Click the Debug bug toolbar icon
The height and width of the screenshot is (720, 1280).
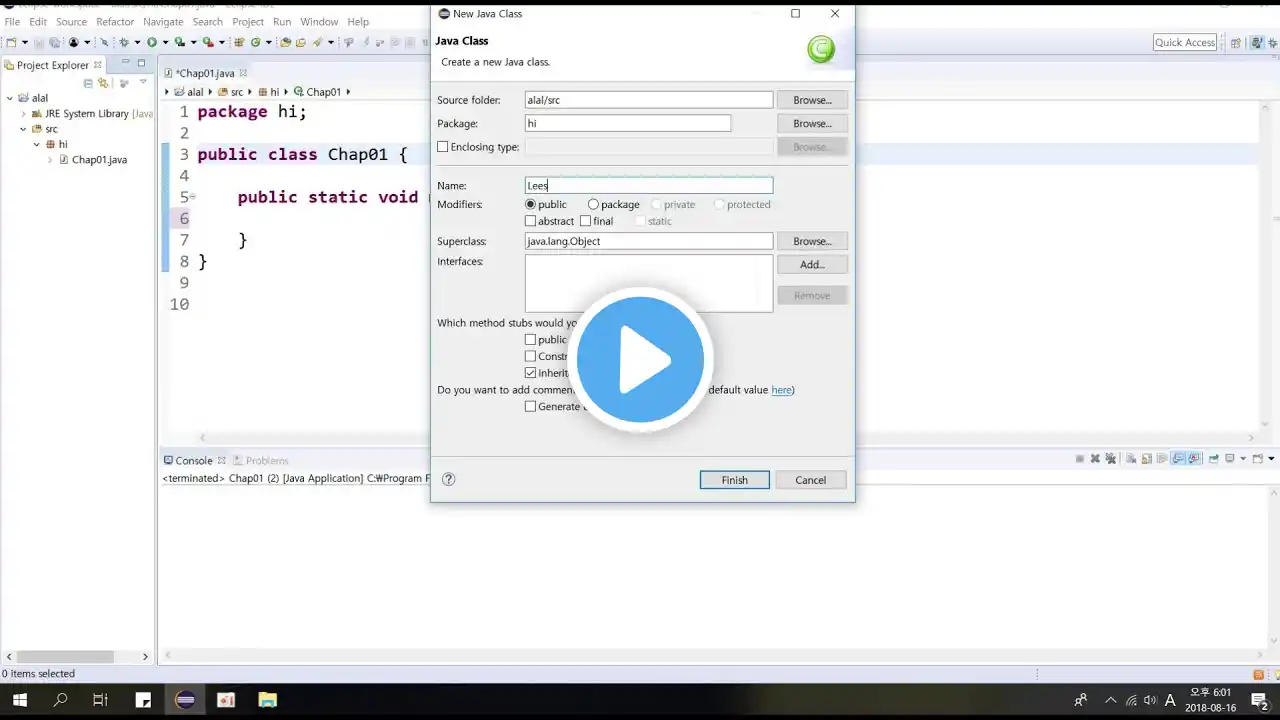pos(124,43)
